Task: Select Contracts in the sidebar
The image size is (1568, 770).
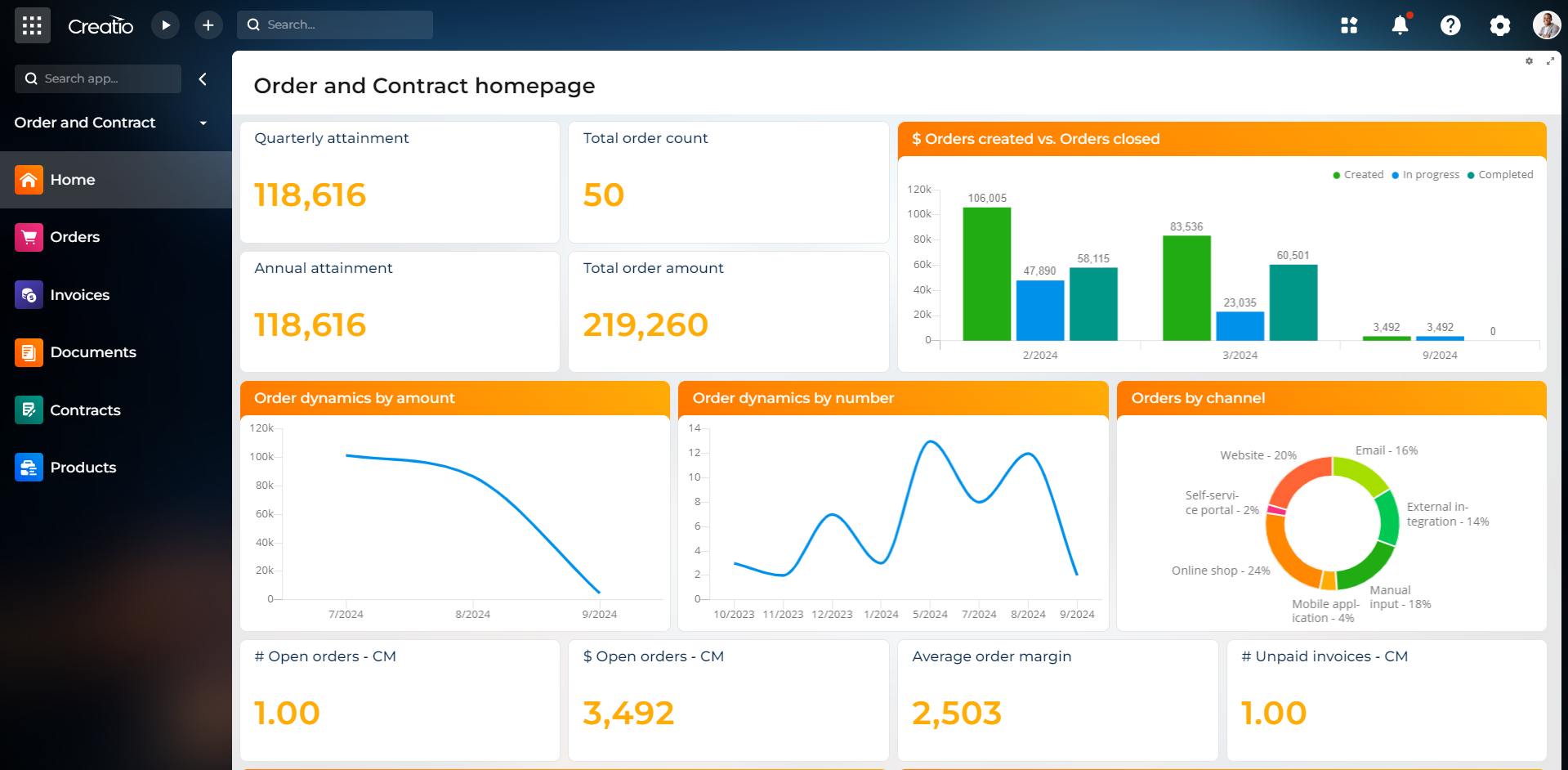Action: (86, 410)
